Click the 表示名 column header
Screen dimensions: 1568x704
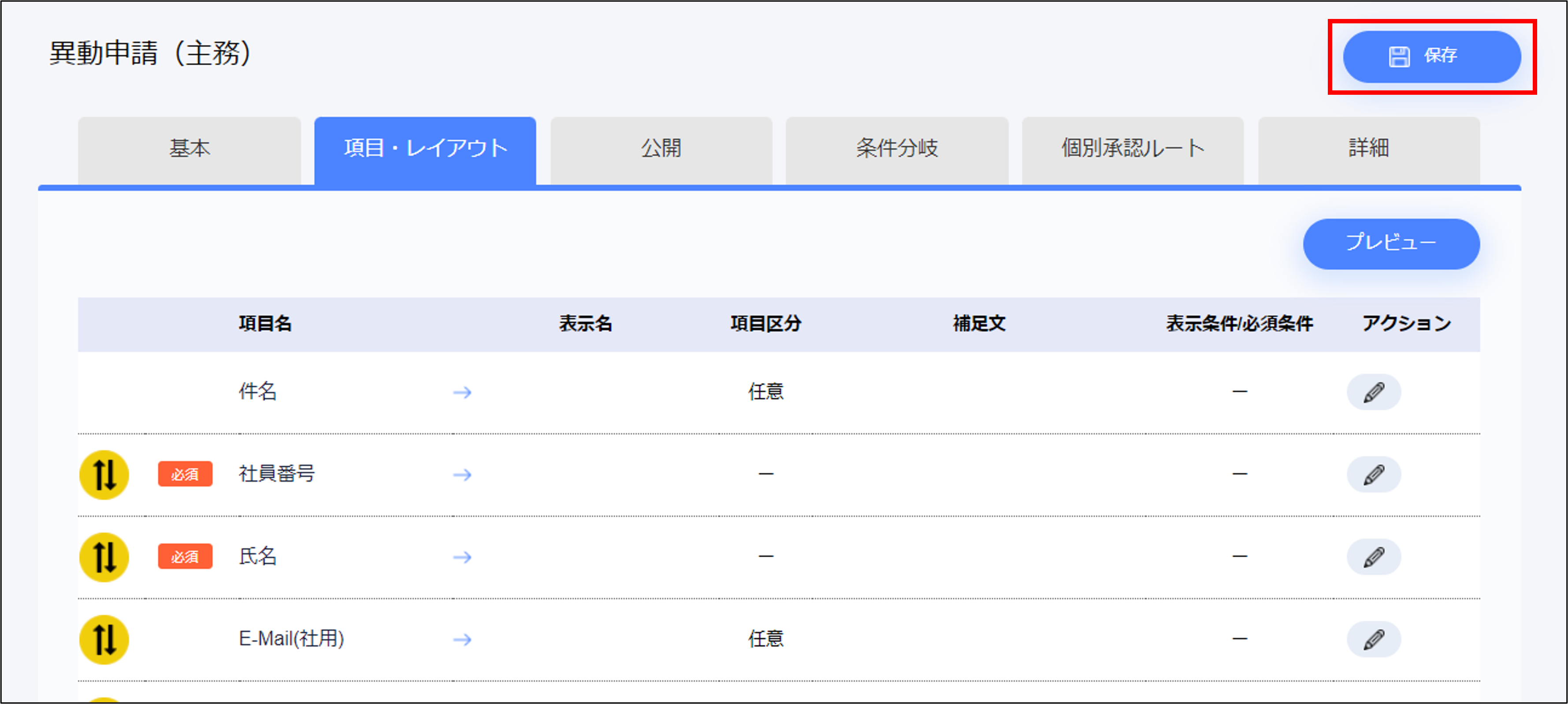586,324
